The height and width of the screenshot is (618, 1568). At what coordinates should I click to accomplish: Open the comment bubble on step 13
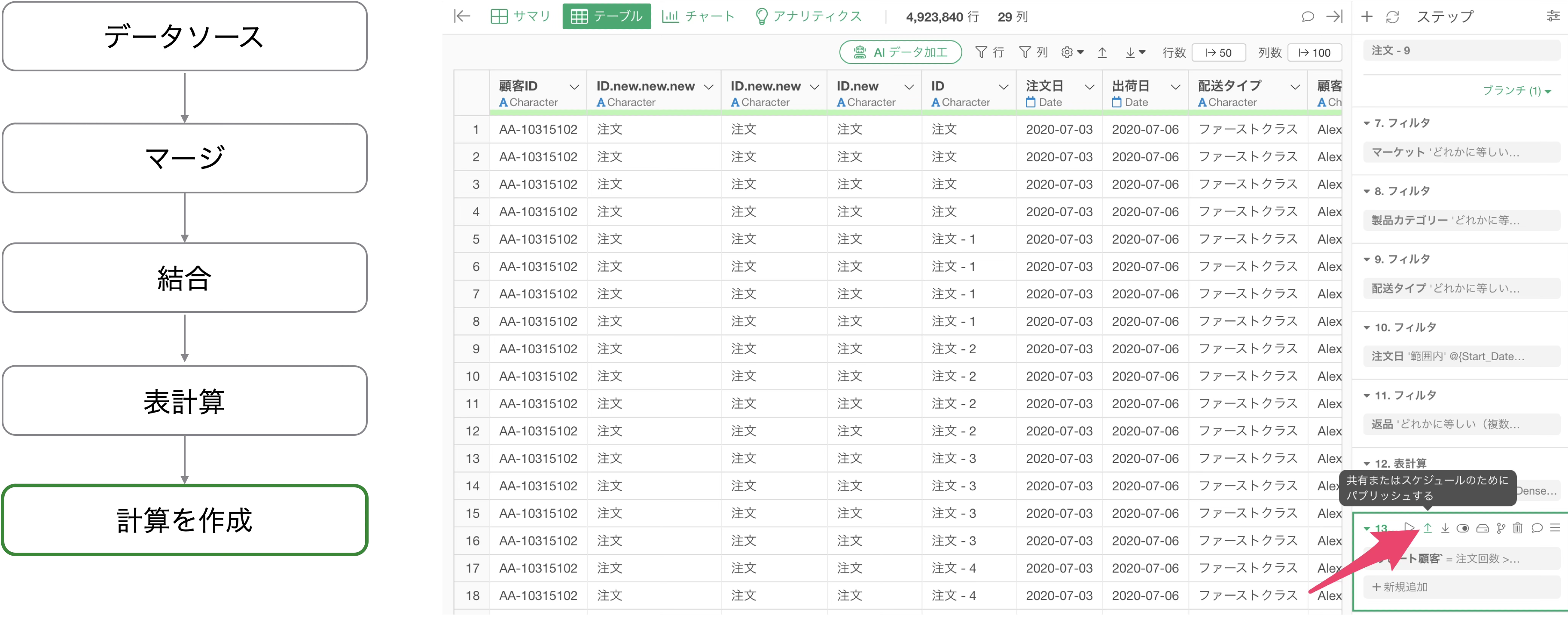tap(1537, 528)
